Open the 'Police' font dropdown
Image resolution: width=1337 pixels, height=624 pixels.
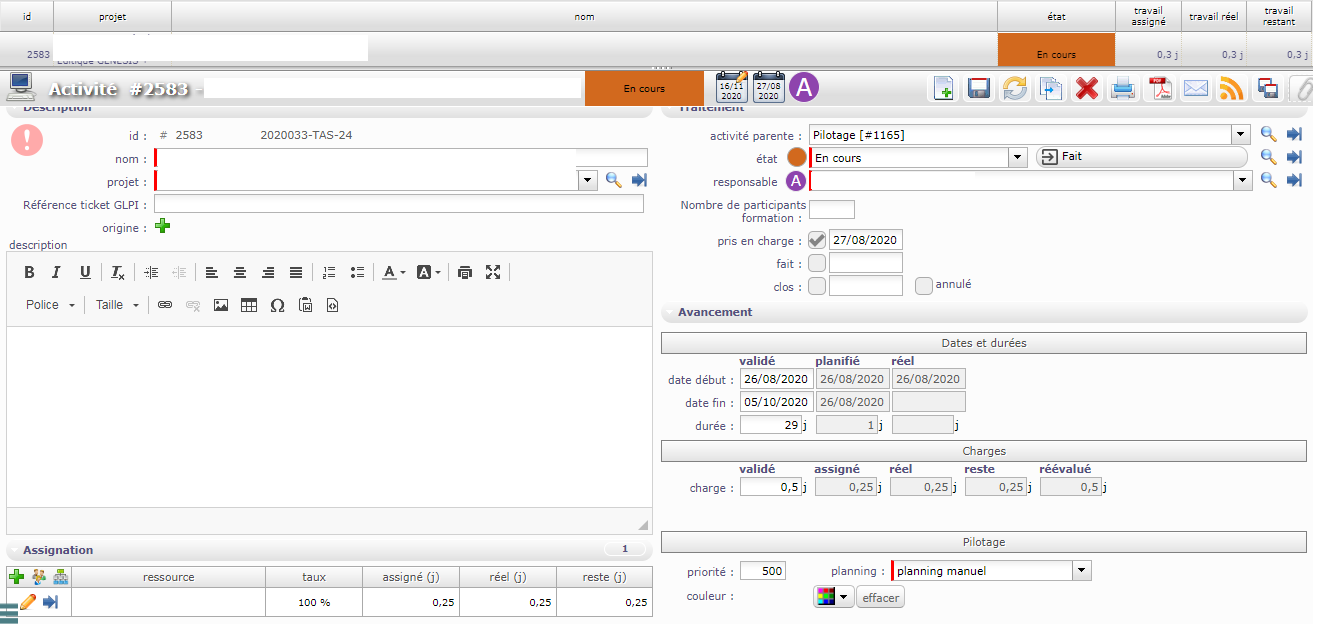click(x=50, y=305)
